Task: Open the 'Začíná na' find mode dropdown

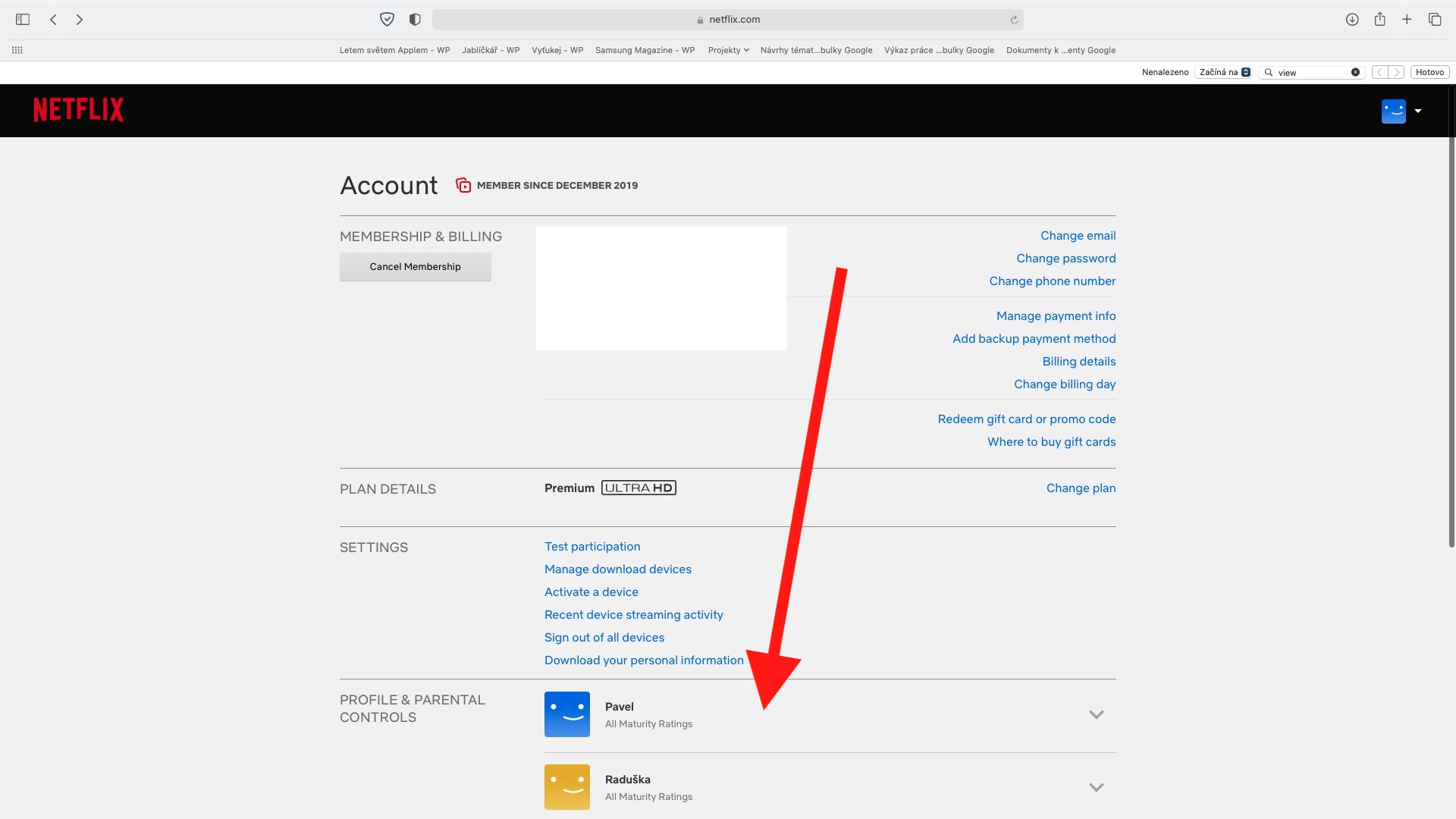Action: pos(1224,72)
